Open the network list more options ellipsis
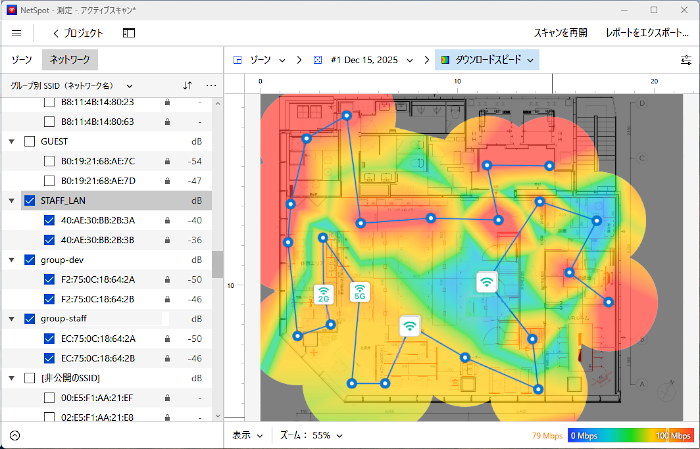Screen dimensions: 700x449 (x=211, y=86)
